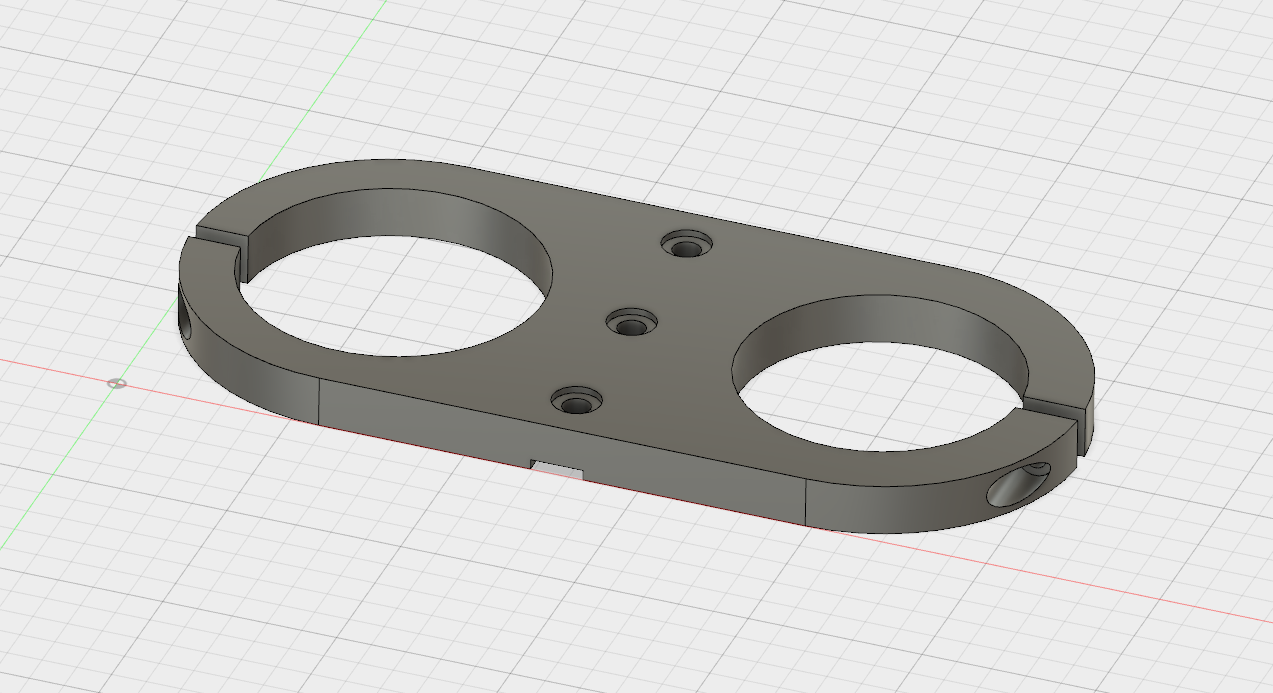Click the clamp slit on the right ring
This screenshot has height=693, width=1273.
pyautogui.click(x=1062, y=408)
